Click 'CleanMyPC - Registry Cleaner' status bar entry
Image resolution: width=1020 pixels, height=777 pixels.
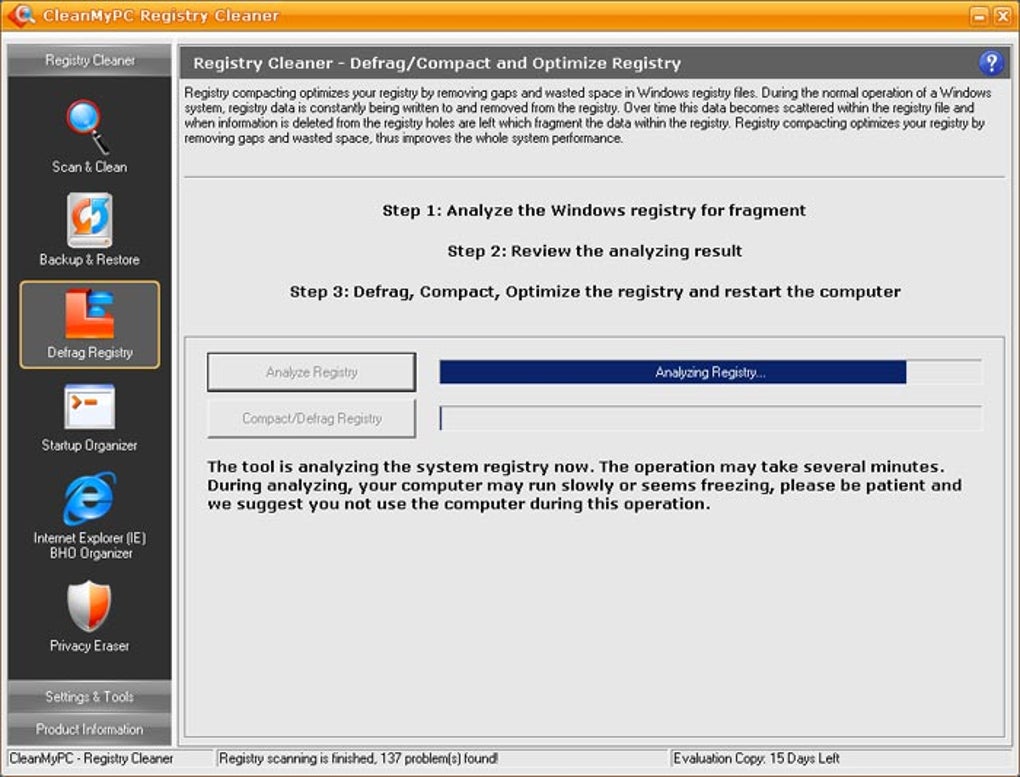pos(91,759)
